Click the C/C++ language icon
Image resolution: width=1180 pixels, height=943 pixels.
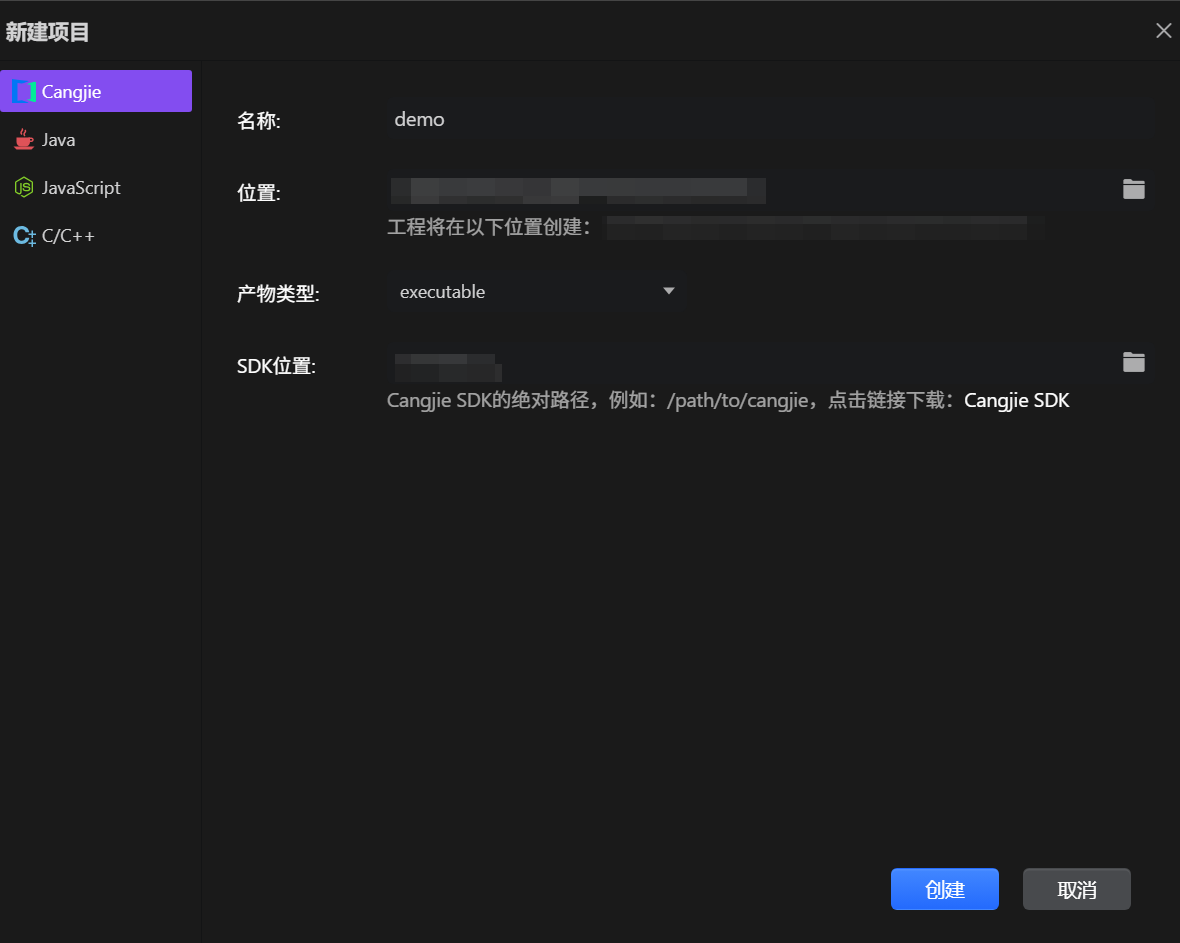pyautogui.click(x=24, y=236)
